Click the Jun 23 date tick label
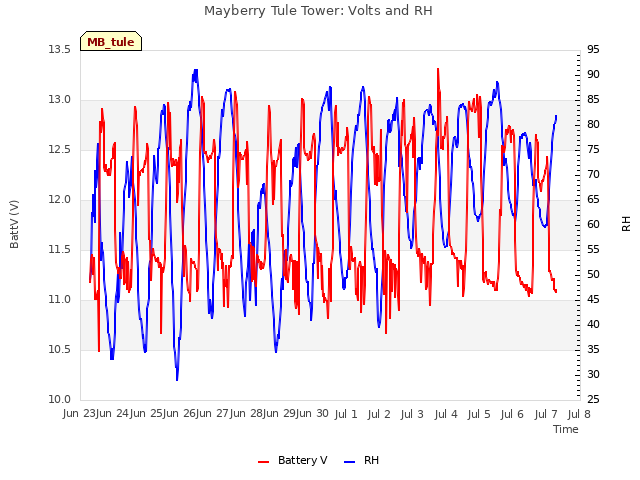Viewport: 640px width, 480px height. tap(80, 413)
